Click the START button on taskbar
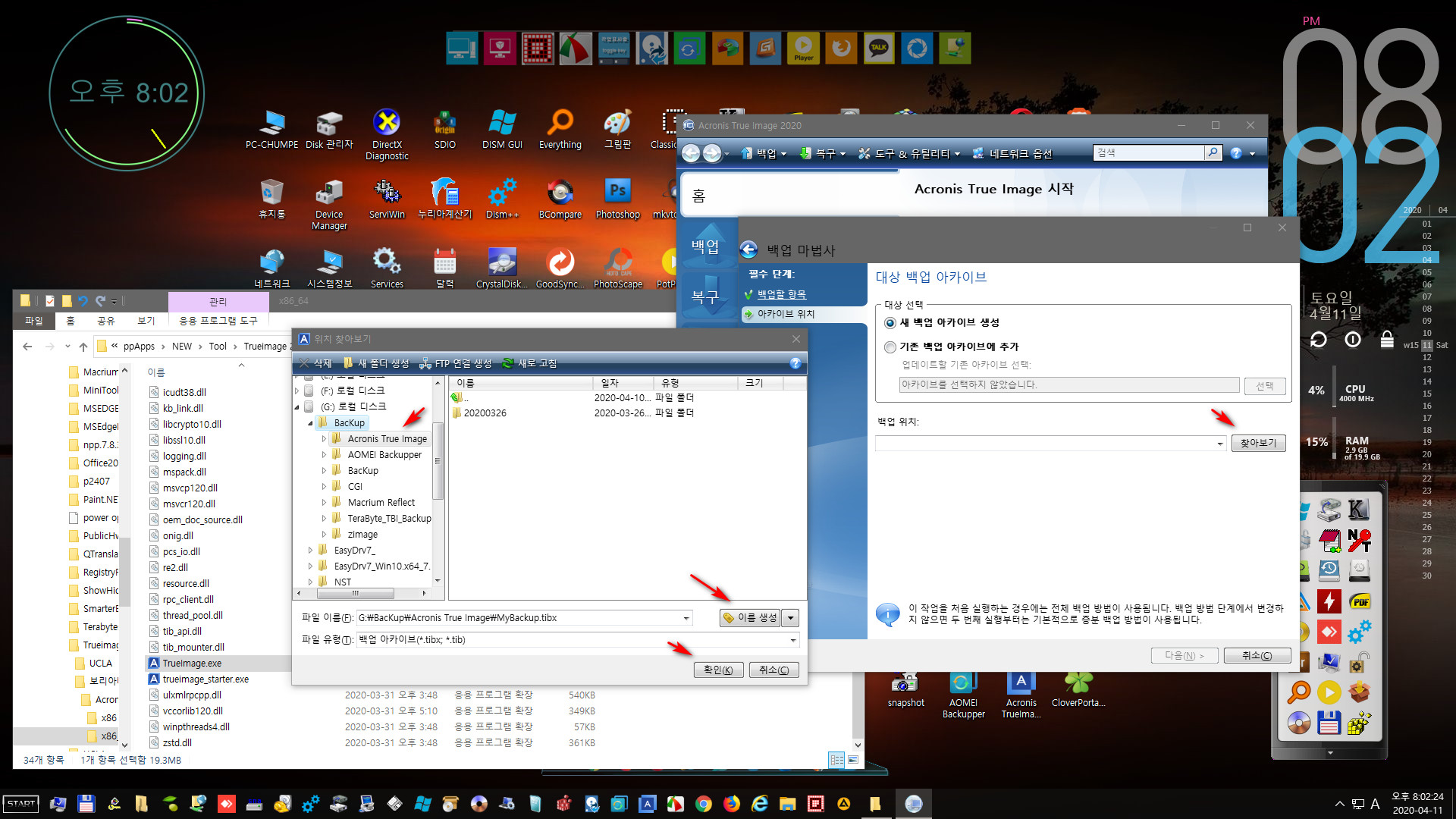Viewport: 1456px width, 819px height. tap(21, 804)
